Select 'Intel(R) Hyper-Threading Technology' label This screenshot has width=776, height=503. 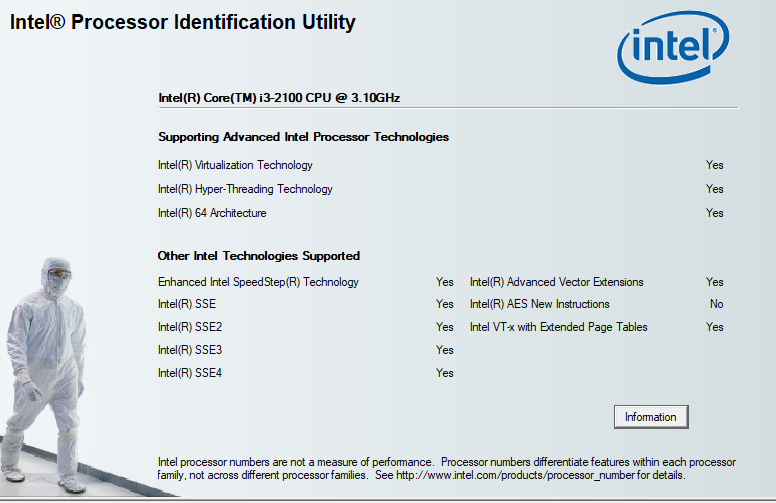245,189
